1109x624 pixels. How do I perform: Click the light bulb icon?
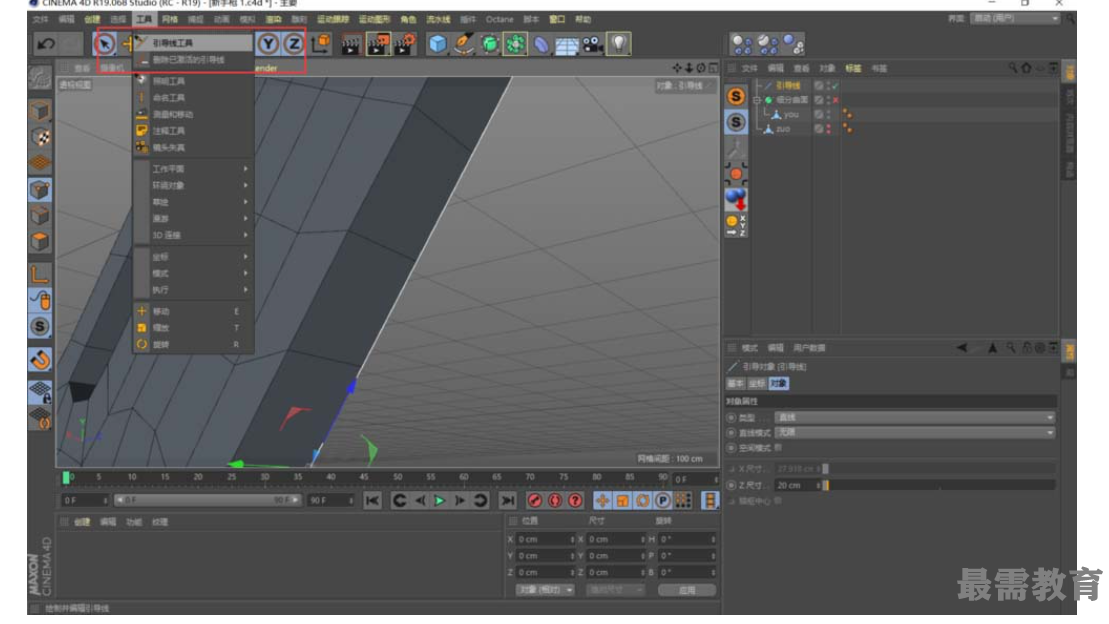coord(619,44)
